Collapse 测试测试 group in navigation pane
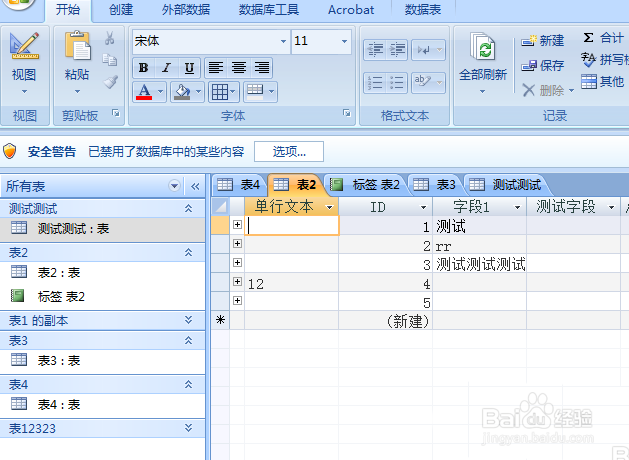The height and width of the screenshot is (460, 629). click(x=189, y=209)
